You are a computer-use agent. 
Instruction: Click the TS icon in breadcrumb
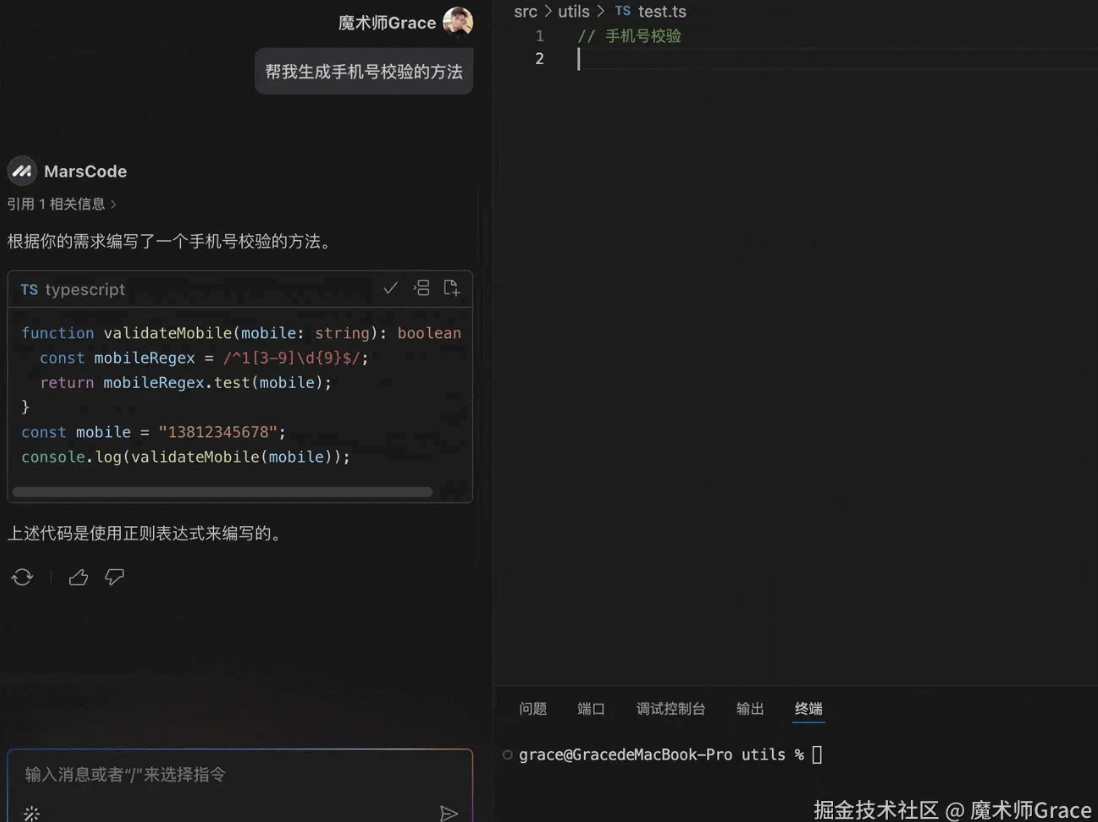pyautogui.click(x=623, y=11)
